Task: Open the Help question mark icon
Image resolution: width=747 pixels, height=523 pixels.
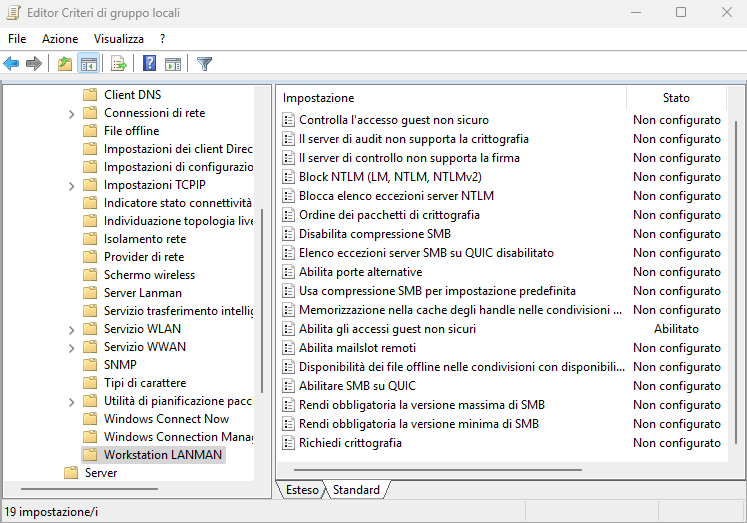Action: [x=150, y=63]
